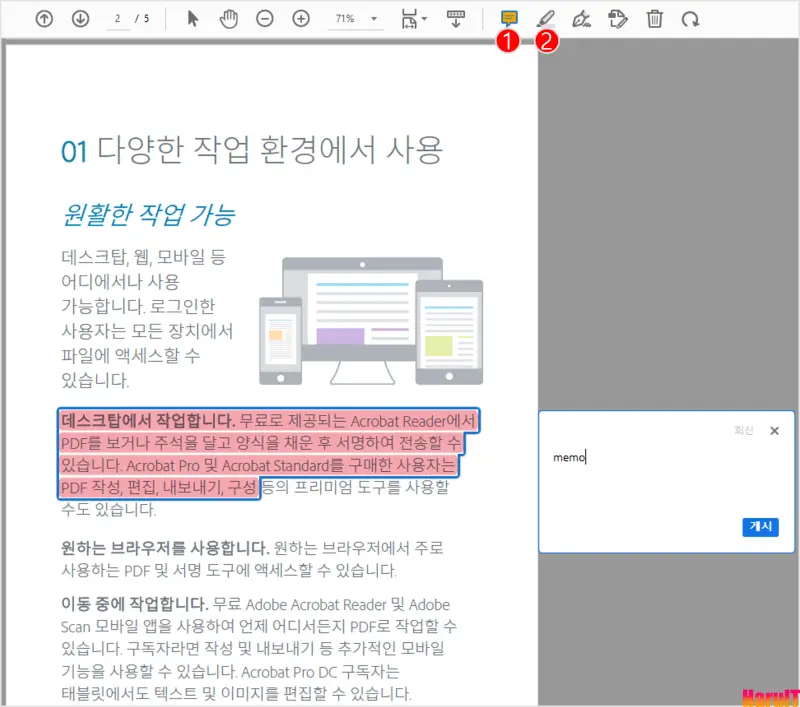Image resolution: width=800 pixels, height=707 pixels.
Task: Open the document editing tool icon
Action: tap(618, 18)
